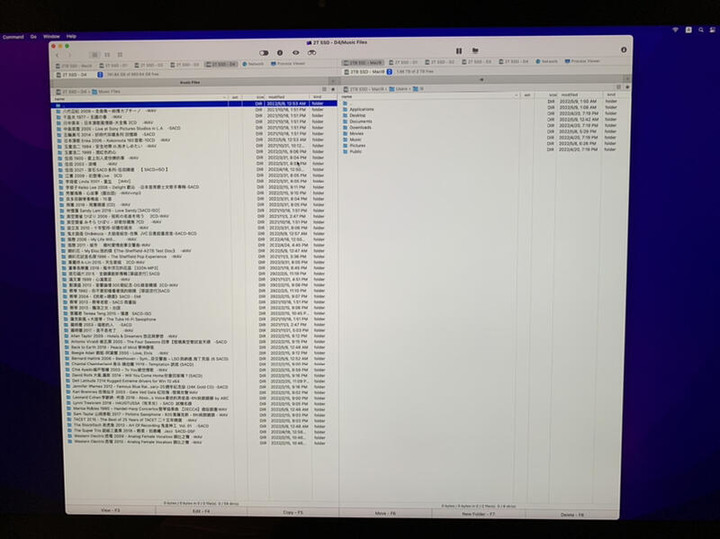Sort left pane by modified column

(288, 97)
